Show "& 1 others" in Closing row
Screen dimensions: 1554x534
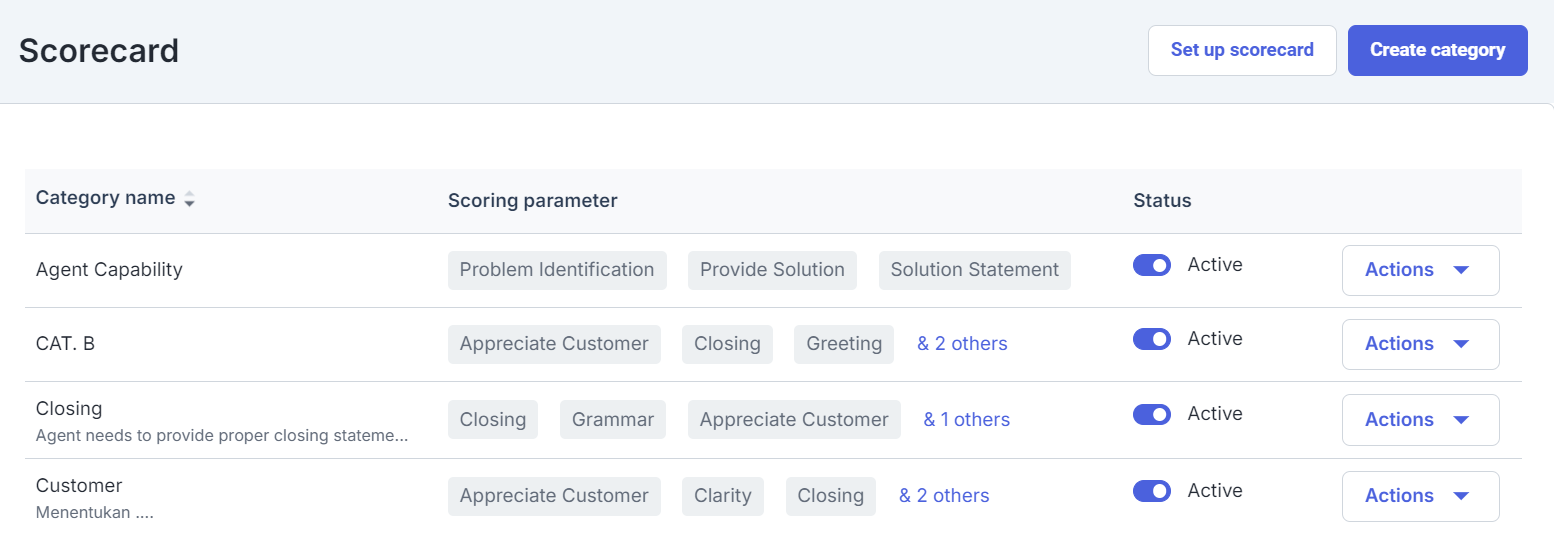966,420
